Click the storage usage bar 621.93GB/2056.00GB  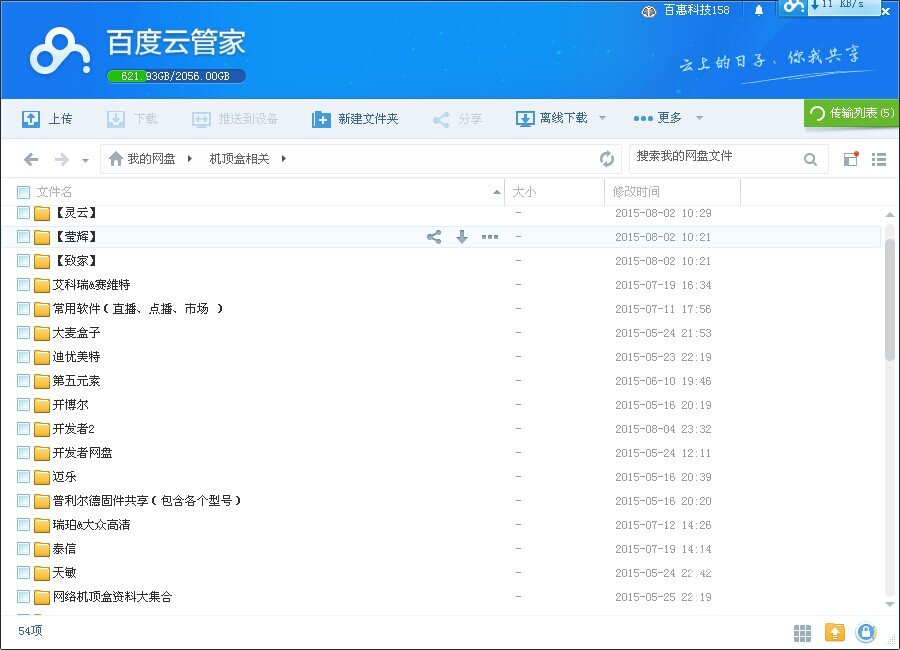(x=176, y=76)
